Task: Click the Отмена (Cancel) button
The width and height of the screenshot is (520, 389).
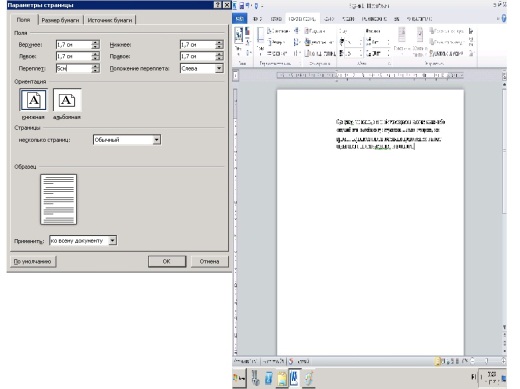Action: (x=209, y=261)
